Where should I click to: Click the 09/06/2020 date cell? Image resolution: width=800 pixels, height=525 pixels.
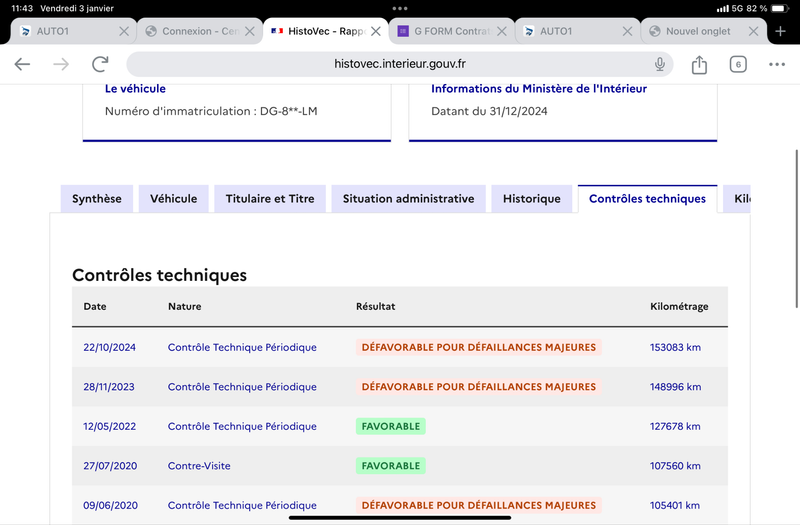pos(111,506)
